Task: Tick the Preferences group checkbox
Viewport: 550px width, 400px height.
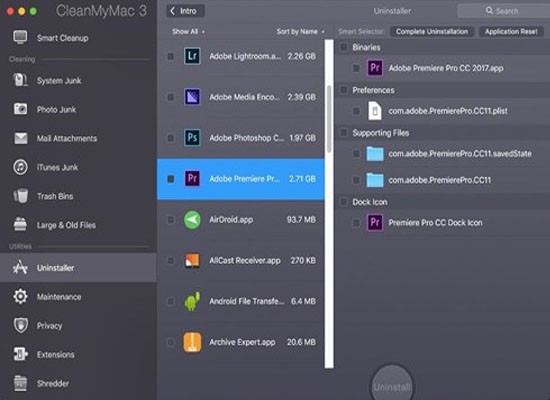Action: coord(343,90)
